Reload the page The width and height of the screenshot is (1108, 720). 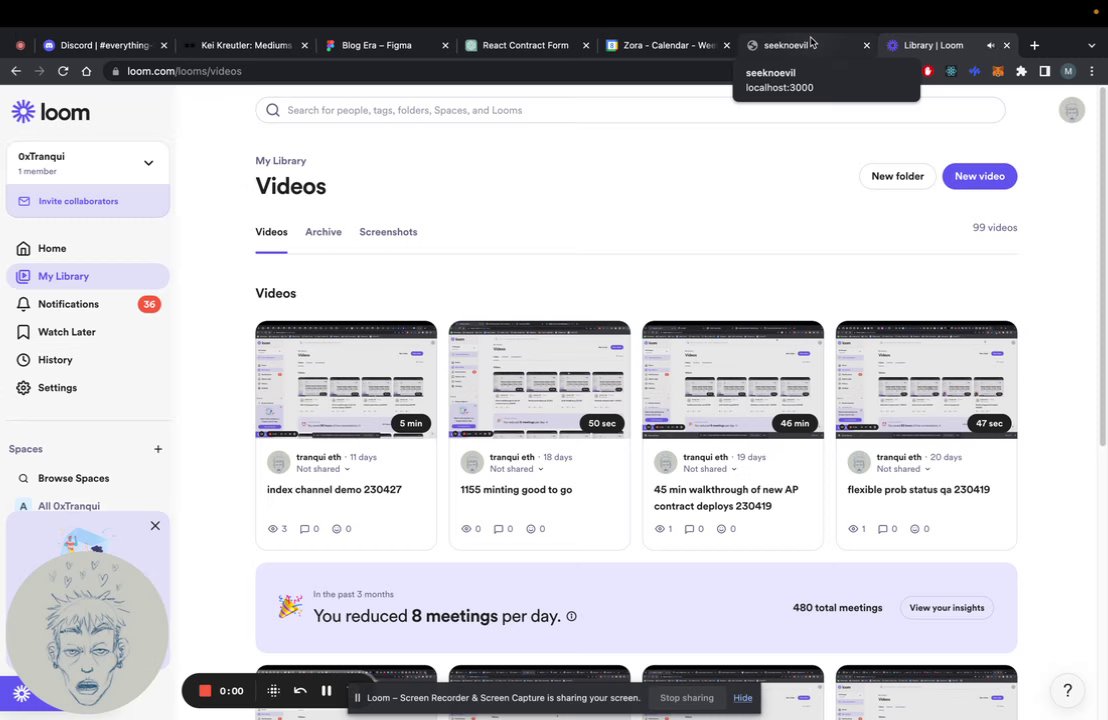[63, 71]
